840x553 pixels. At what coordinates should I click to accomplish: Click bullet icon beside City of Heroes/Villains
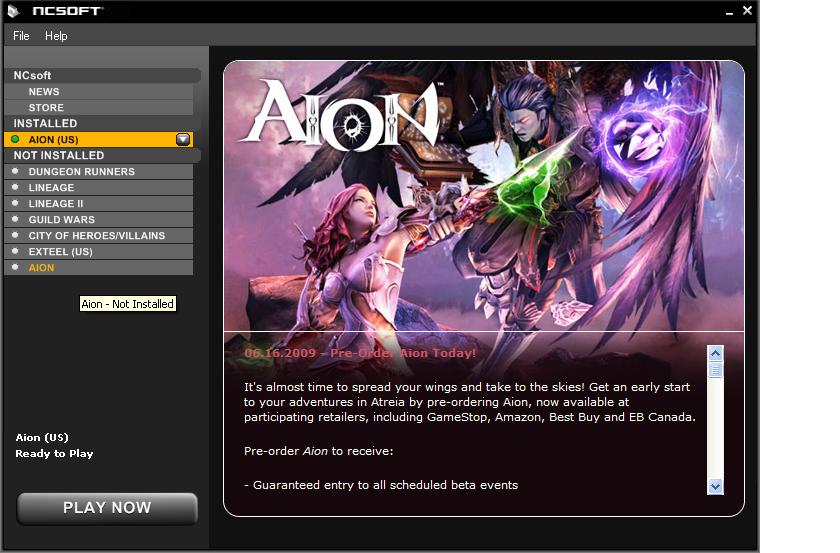pos(15,235)
